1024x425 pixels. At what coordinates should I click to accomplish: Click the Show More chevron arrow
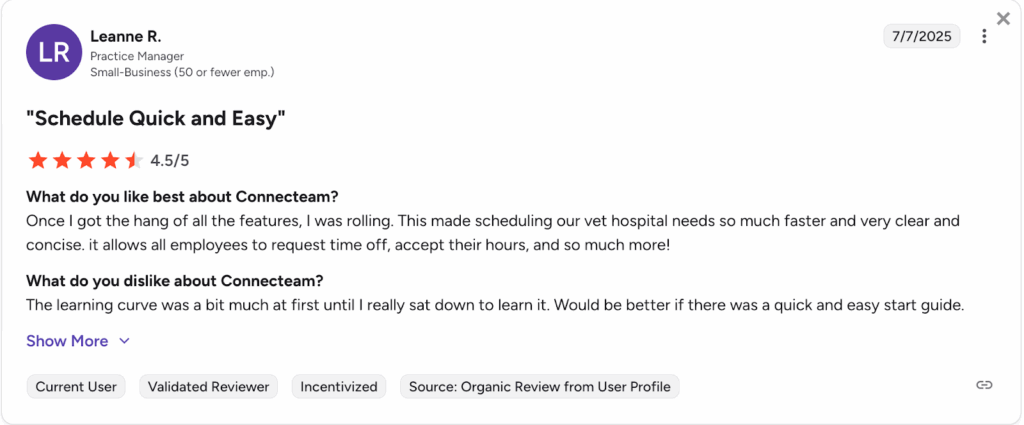(x=124, y=341)
